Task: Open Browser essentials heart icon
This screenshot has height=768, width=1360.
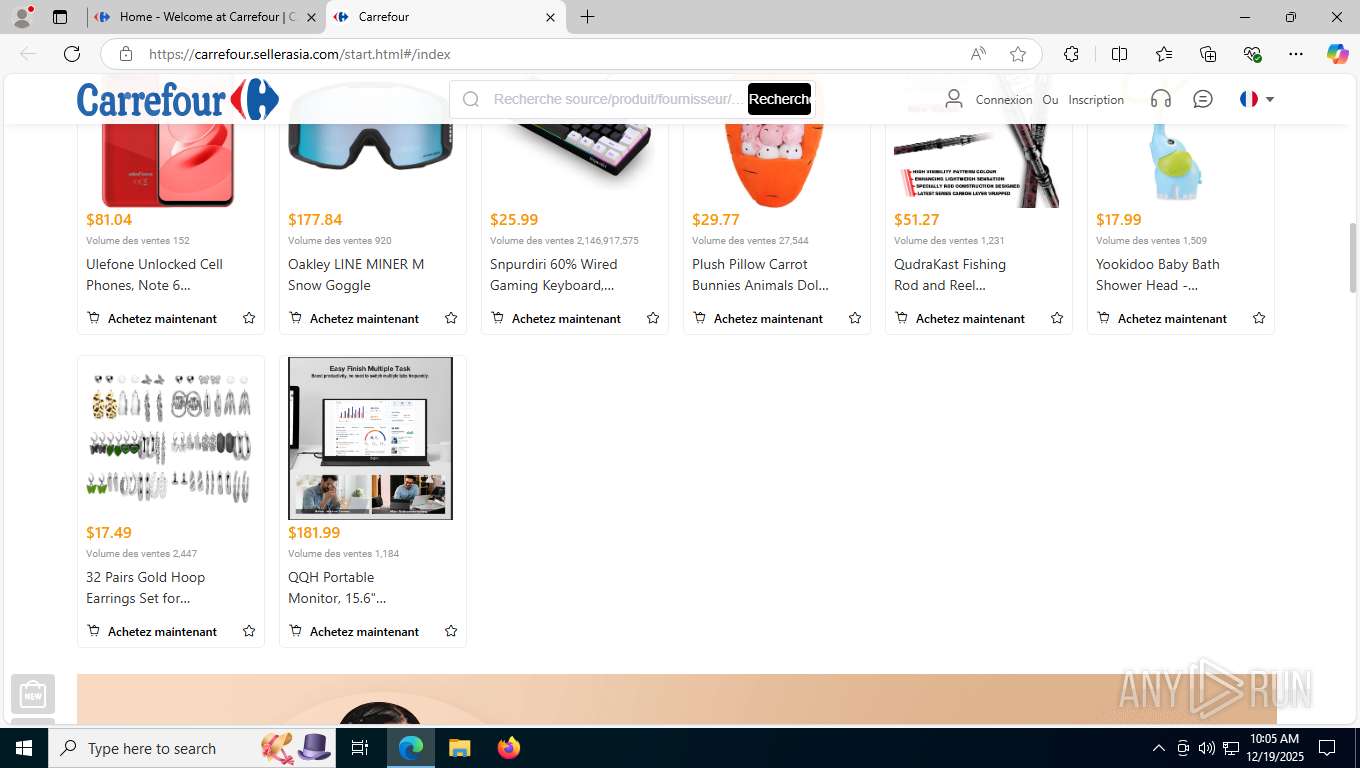Action: click(x=1252, y=54)
